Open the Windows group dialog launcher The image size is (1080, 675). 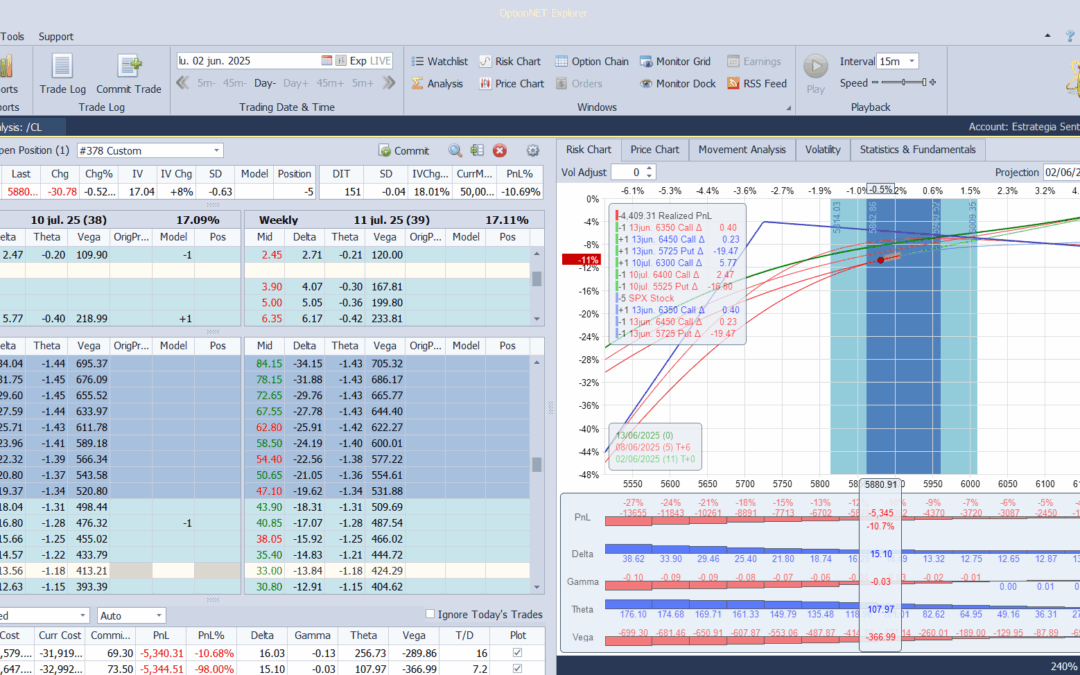(789, 108)
